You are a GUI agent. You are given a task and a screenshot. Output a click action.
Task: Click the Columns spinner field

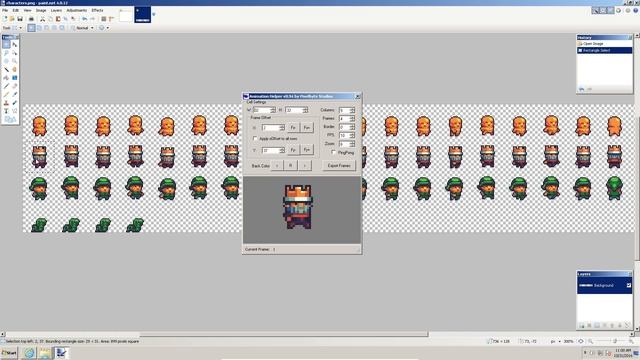point(347,110)
